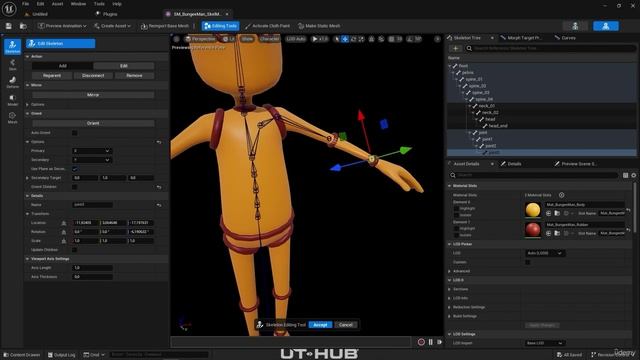The height and width of the screenshot is (360, 640).
Task: Enable the Update Children checkbox
Action: [x=75, y=249]
